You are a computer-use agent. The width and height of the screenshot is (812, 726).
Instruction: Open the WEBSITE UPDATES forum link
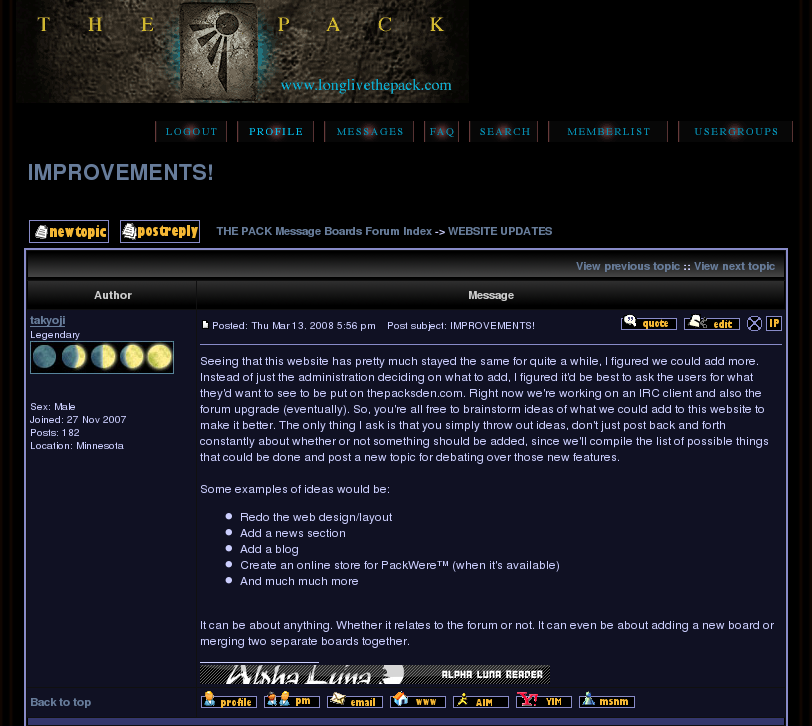(x=499, y=231)
